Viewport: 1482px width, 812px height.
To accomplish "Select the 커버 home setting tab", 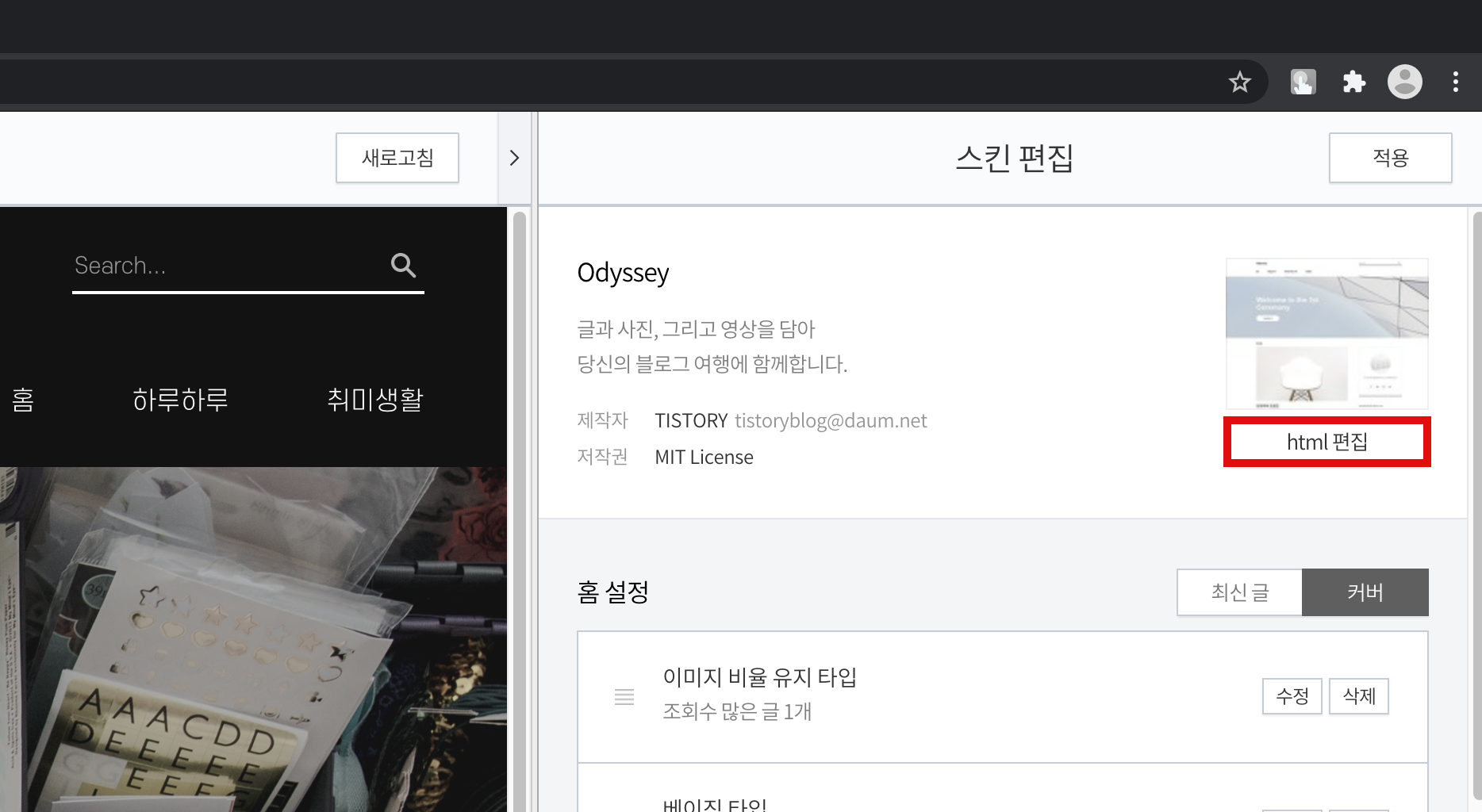I will 1365,592.
